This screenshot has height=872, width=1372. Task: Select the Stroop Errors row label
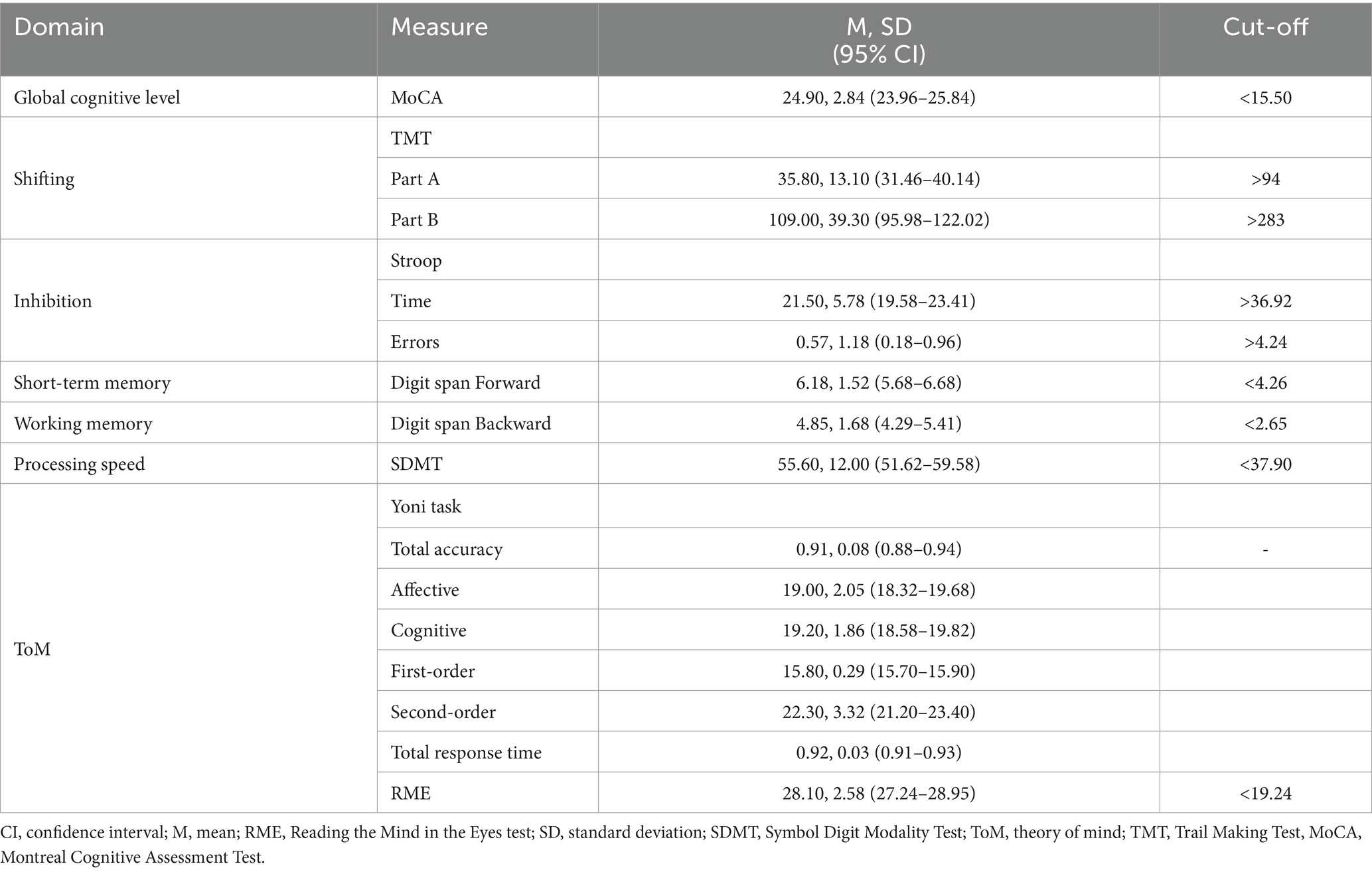tap(415, 342)
